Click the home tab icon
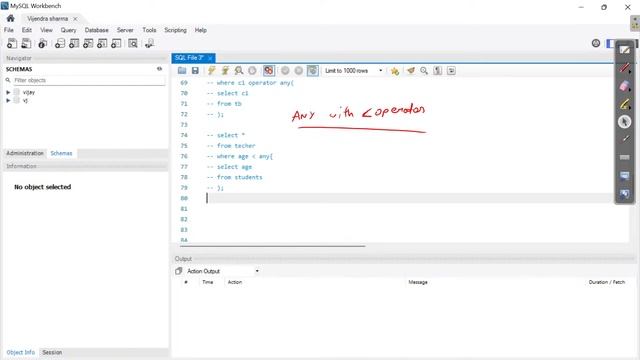 click(11, 18)
